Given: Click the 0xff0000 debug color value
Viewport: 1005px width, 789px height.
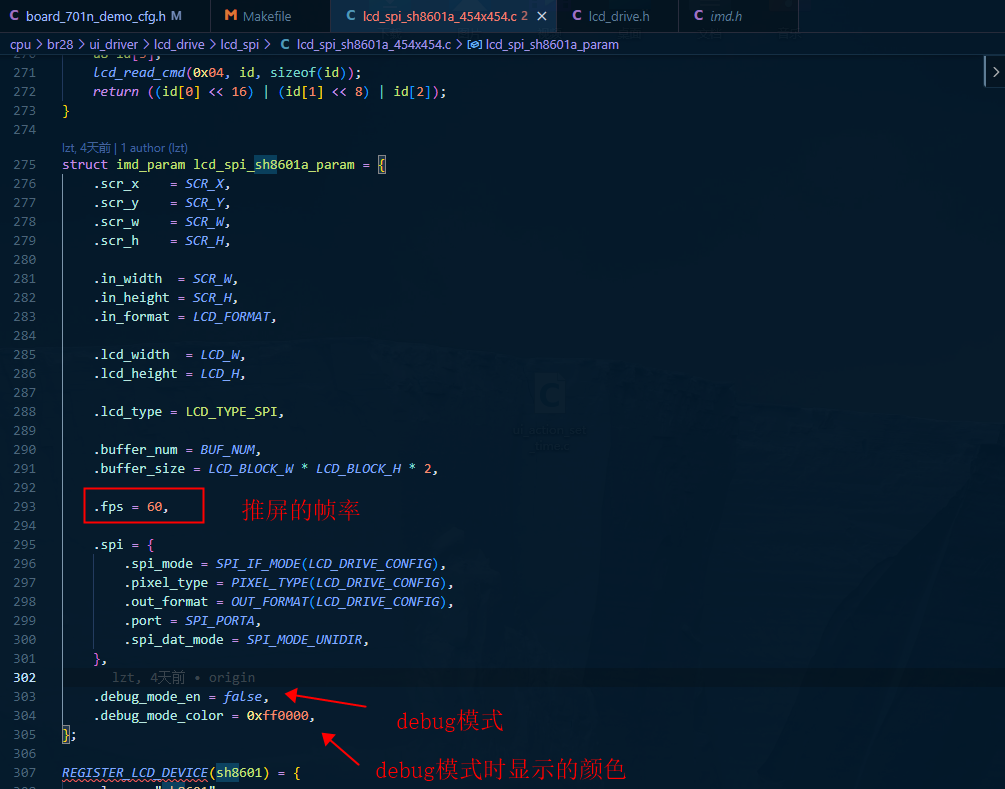Looking at the screenshot, I should click(x=278, y=715).
